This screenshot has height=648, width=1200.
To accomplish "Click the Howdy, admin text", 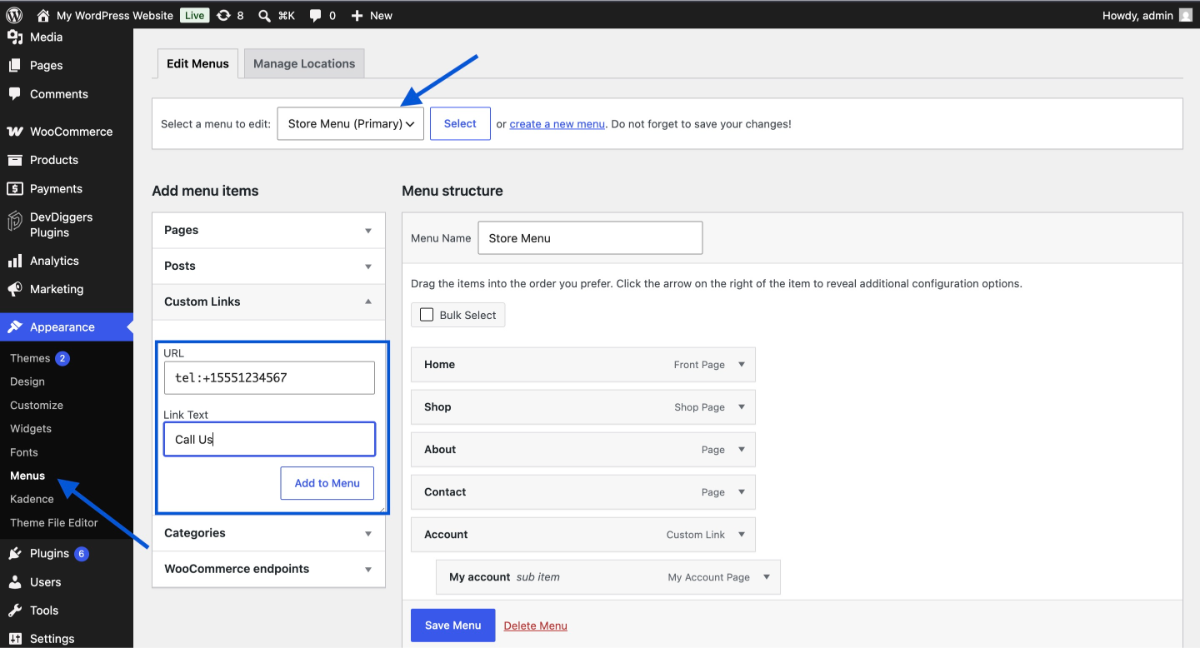I will tap(1138, 15).
